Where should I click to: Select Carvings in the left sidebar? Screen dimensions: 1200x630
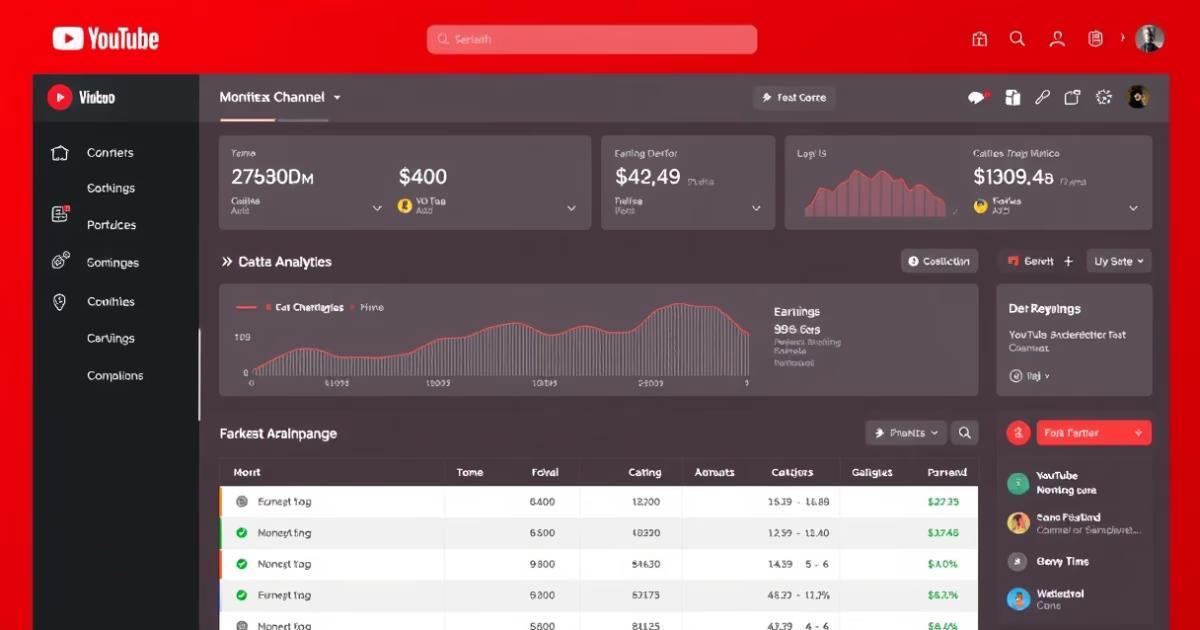click(110, 338)
